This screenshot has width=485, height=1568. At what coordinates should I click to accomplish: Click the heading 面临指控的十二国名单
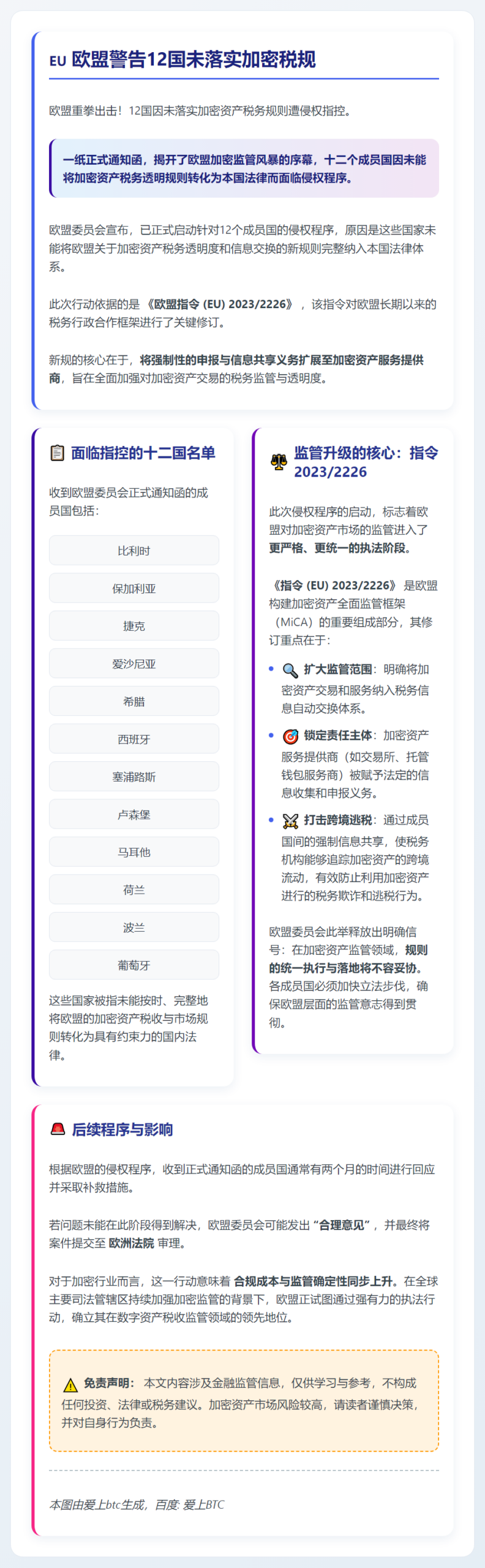click(x=143, y=453)
